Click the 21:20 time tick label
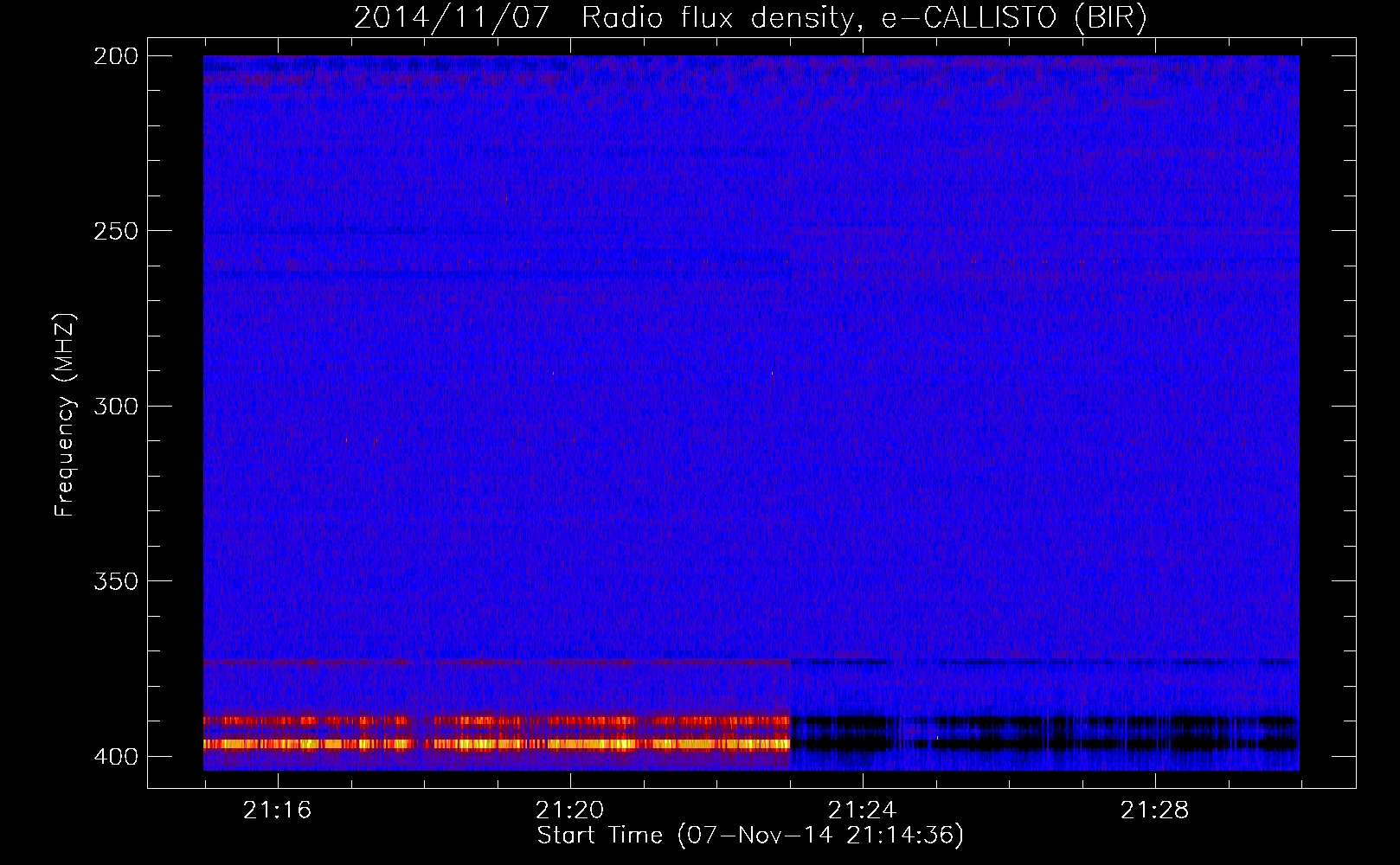 (x=569, y=811)
